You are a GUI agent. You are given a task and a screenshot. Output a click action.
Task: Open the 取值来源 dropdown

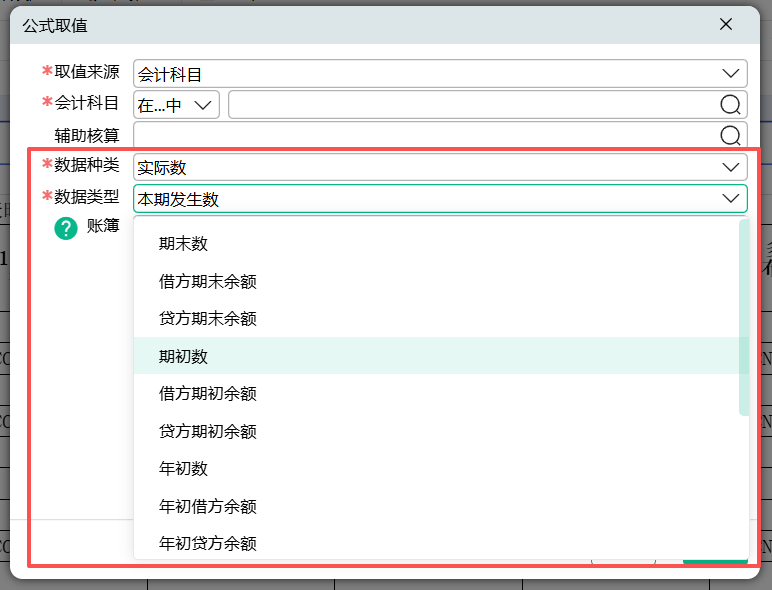[x=440, y=74]
